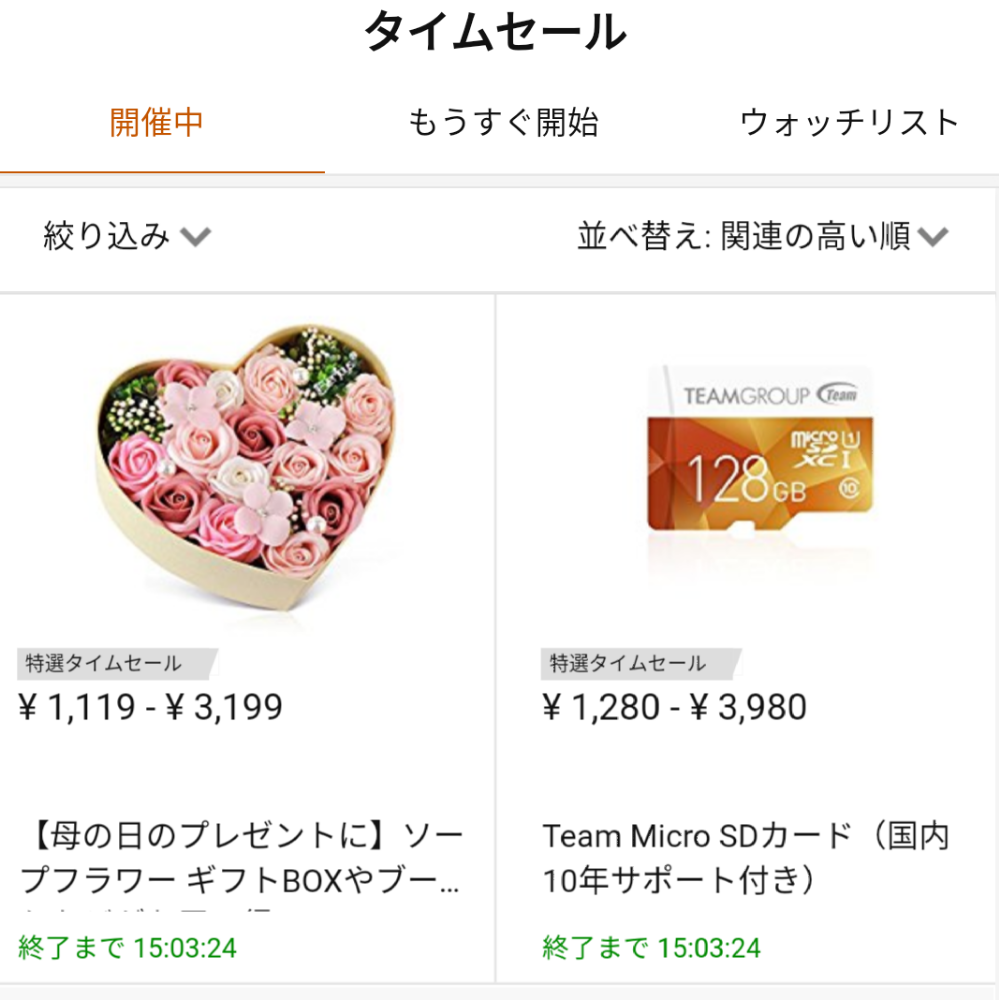The width and height of the screenshot is (999, 1000).
Task: Click the SD card 終了まで countdown timer
Action: (x=651, y=948)
